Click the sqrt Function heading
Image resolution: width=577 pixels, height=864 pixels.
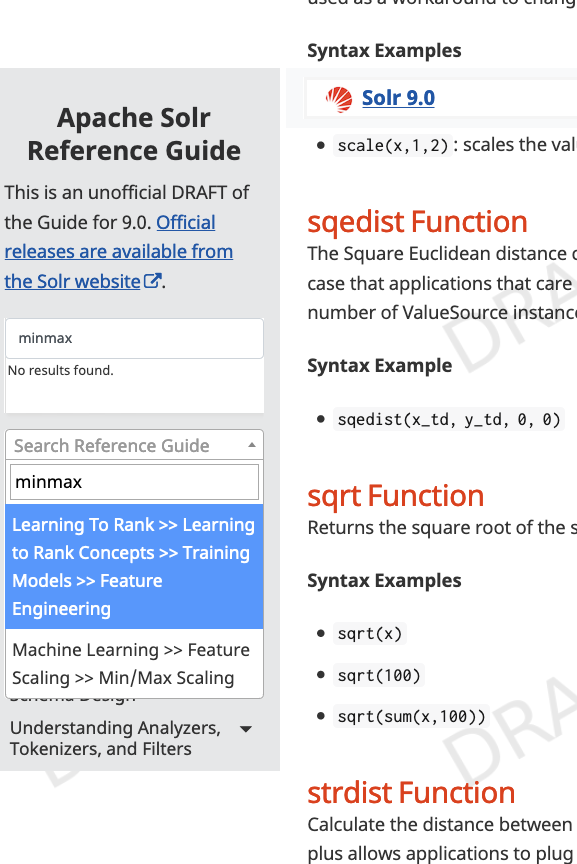point(396,496)
